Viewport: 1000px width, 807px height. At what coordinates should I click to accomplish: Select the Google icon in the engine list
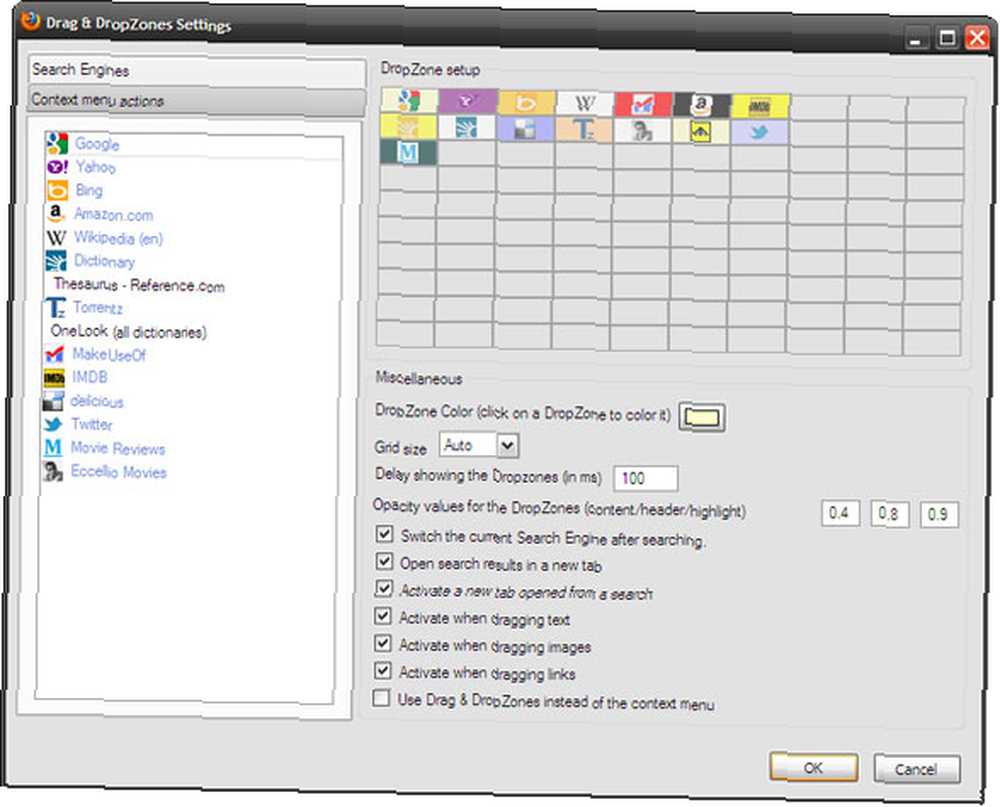point(57,143)
